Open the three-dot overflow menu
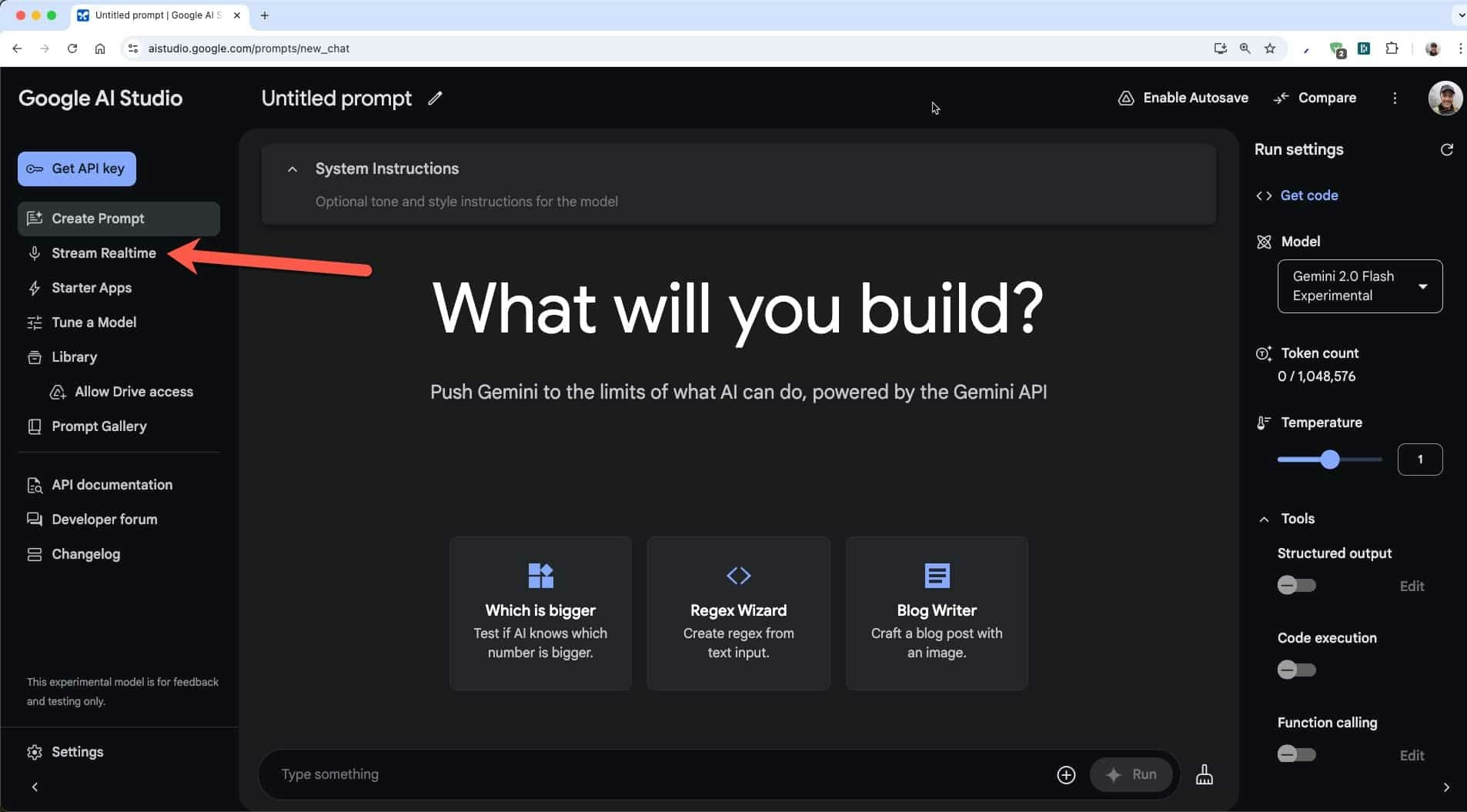The height and width of the screenshot is (812, 1467). (1395, 98)
